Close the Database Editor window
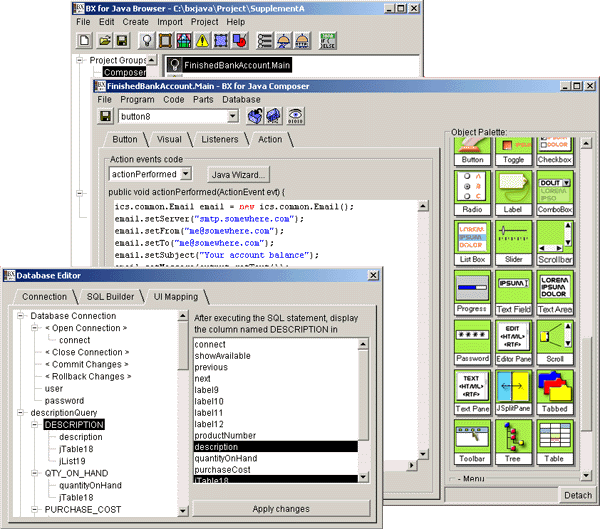This screenshot has width=600, height=529. click(373, 275)
